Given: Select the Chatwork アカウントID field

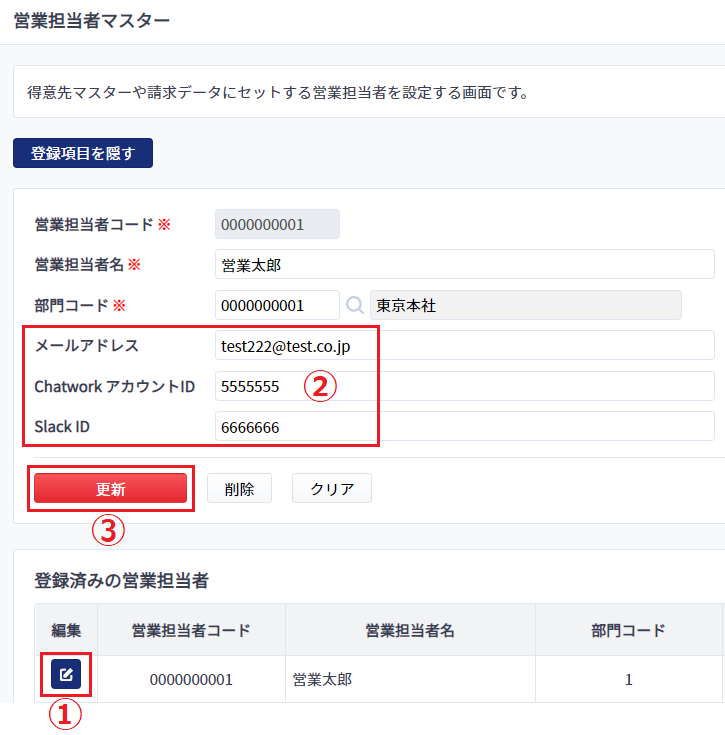Looking at the screenshot, I should click(x=465, y=386).
